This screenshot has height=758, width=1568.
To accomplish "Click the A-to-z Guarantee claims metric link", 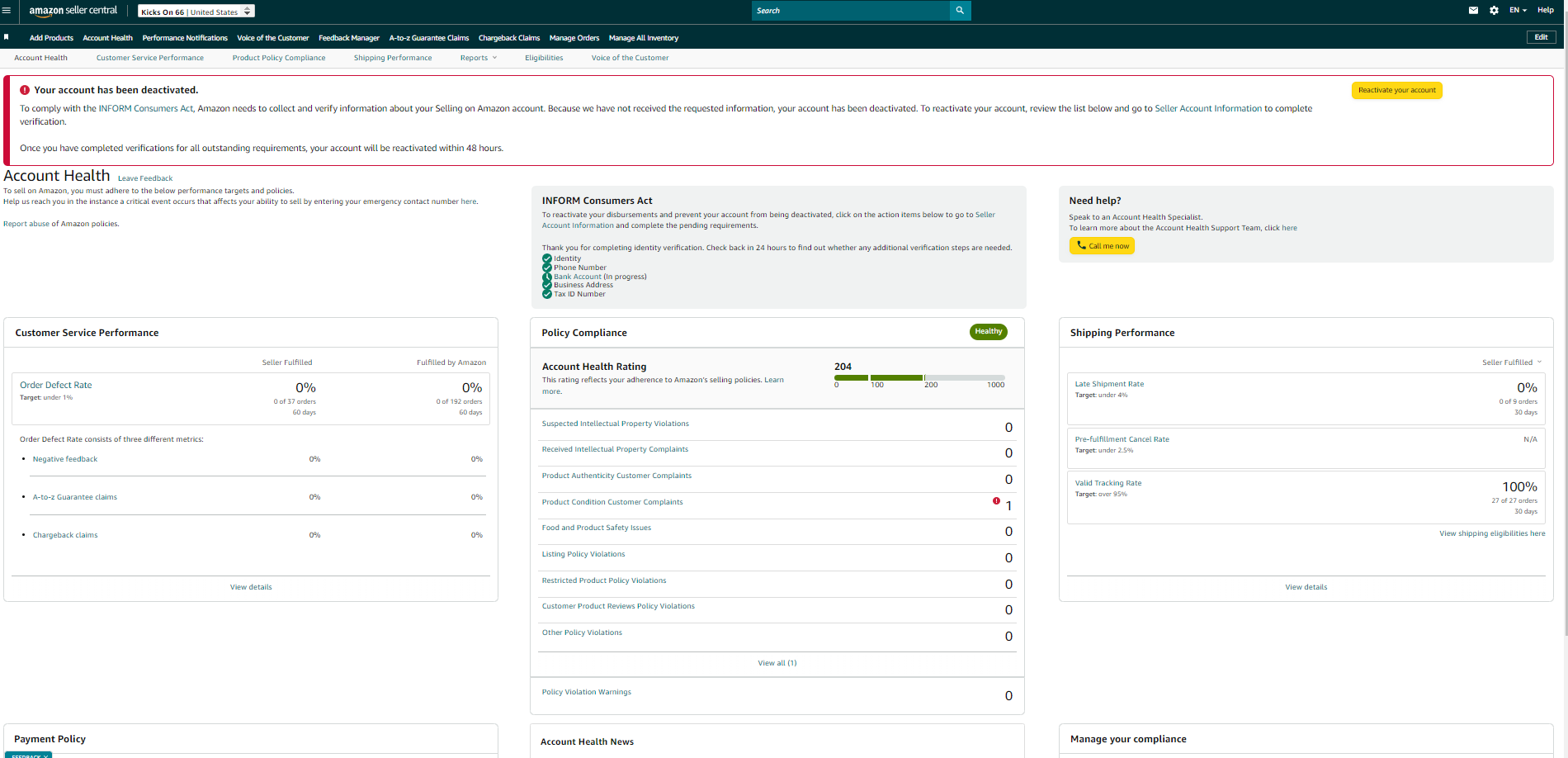I will (x=75, y=497).
